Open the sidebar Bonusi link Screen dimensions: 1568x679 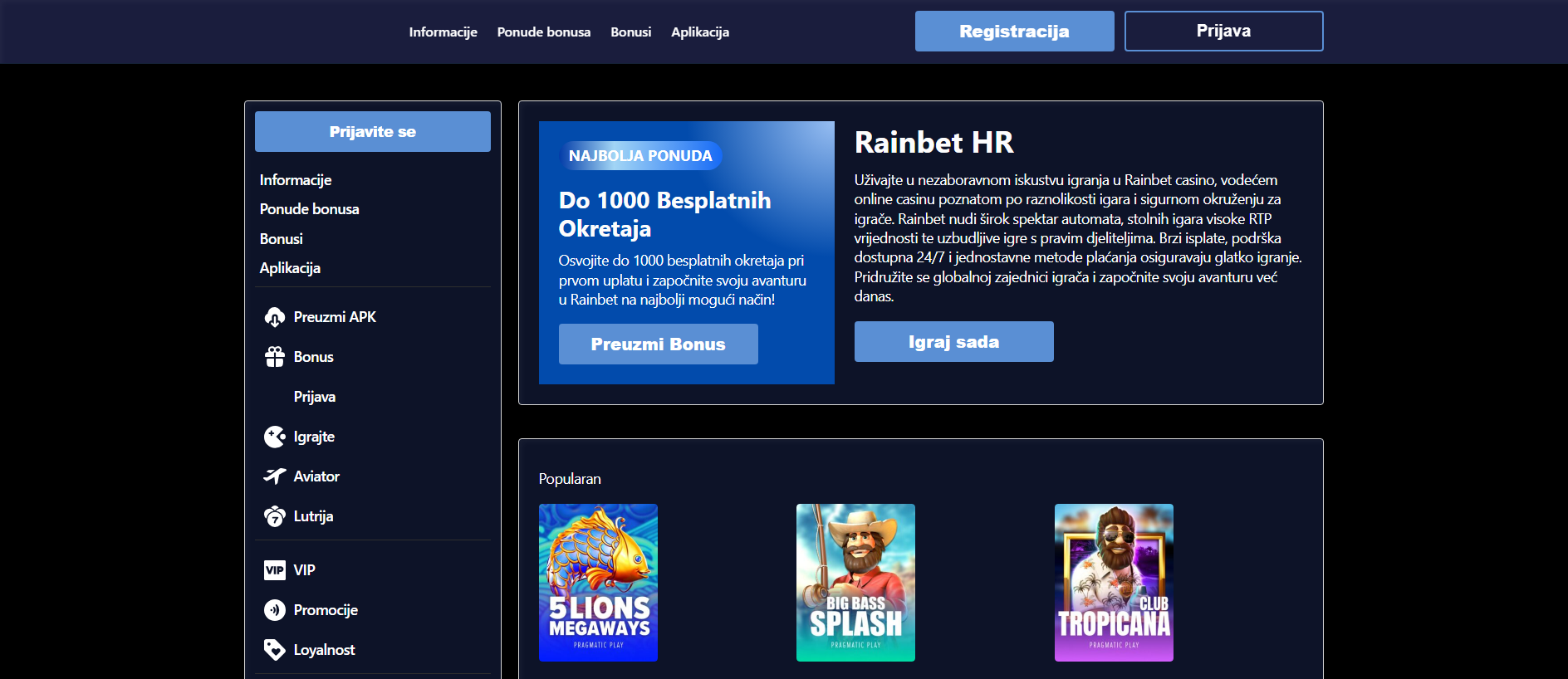click(x=282, y=239)
